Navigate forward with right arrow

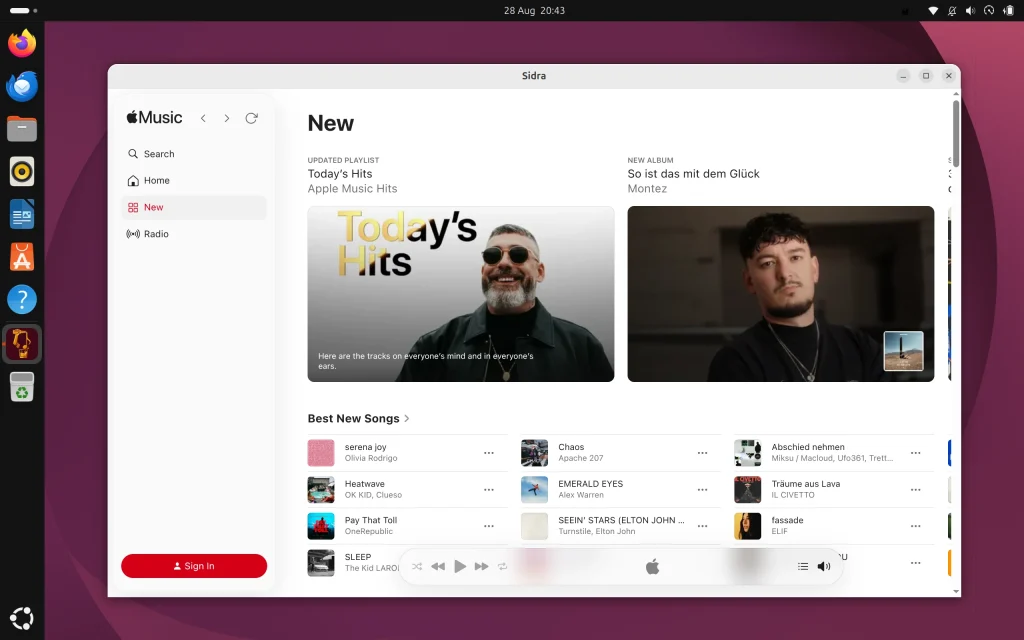227,118
